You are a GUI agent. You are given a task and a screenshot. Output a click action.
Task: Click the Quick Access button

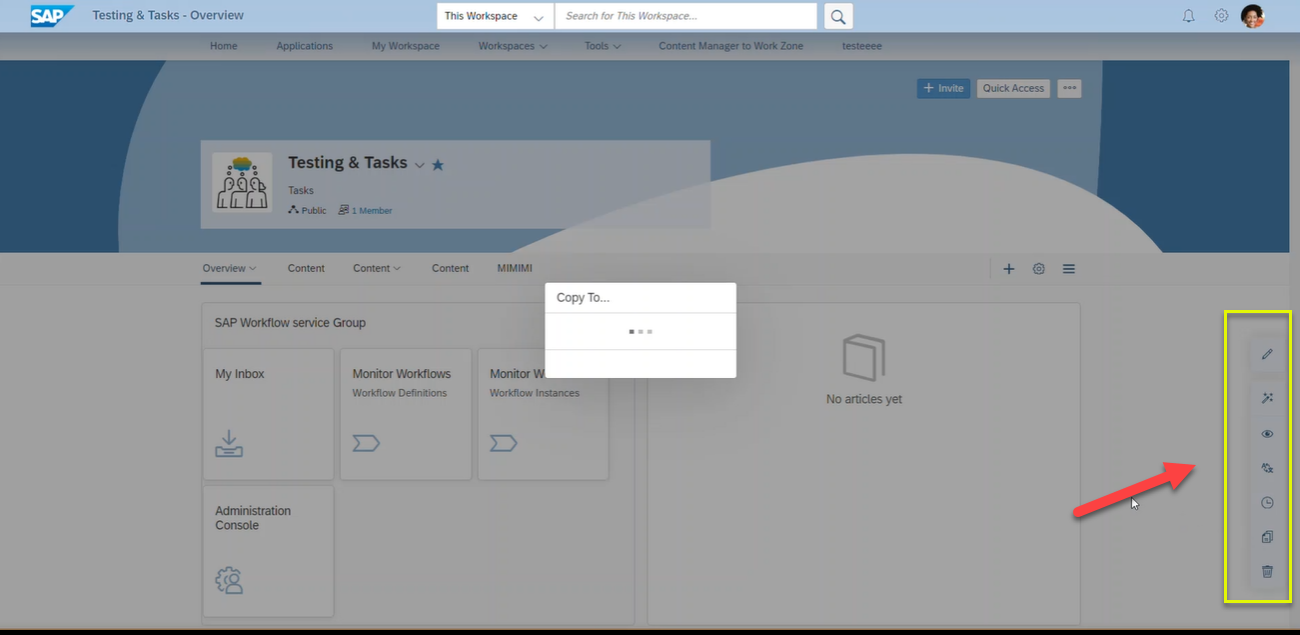(x=1013, y=88)
